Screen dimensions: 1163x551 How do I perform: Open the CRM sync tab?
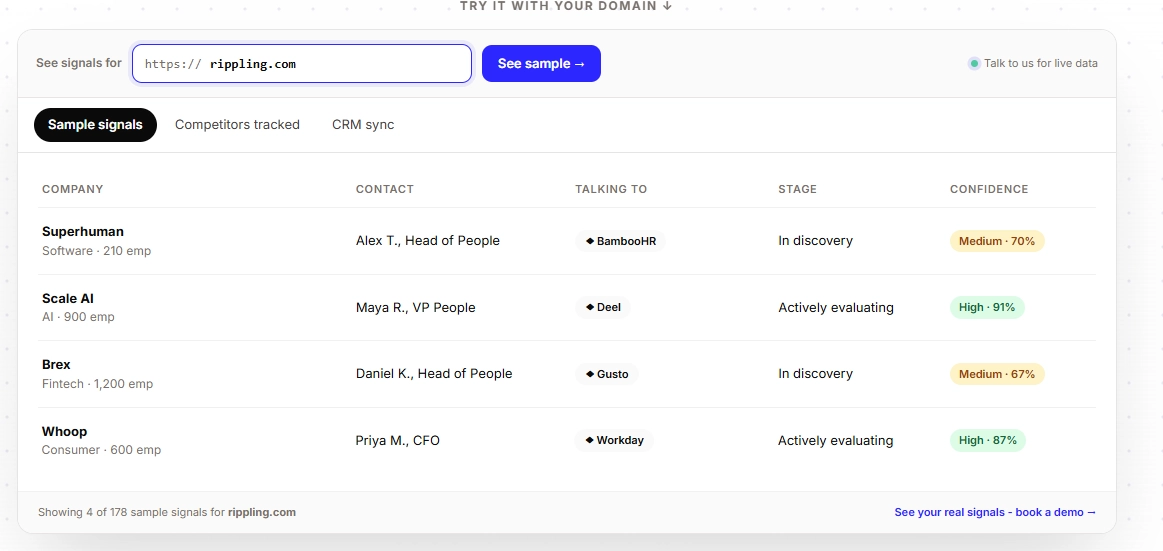[363, 125]
